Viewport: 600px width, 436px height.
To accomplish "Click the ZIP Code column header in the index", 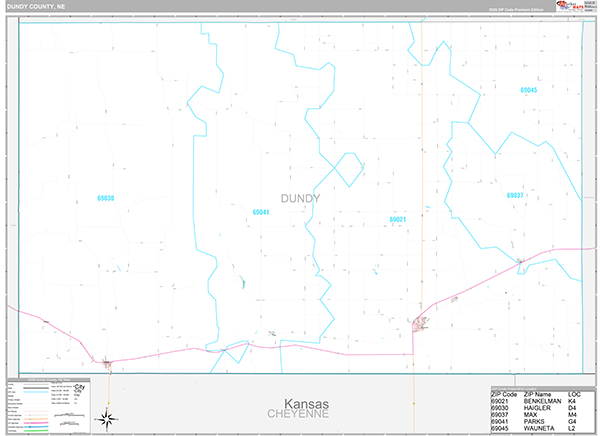I will point(504,394).
